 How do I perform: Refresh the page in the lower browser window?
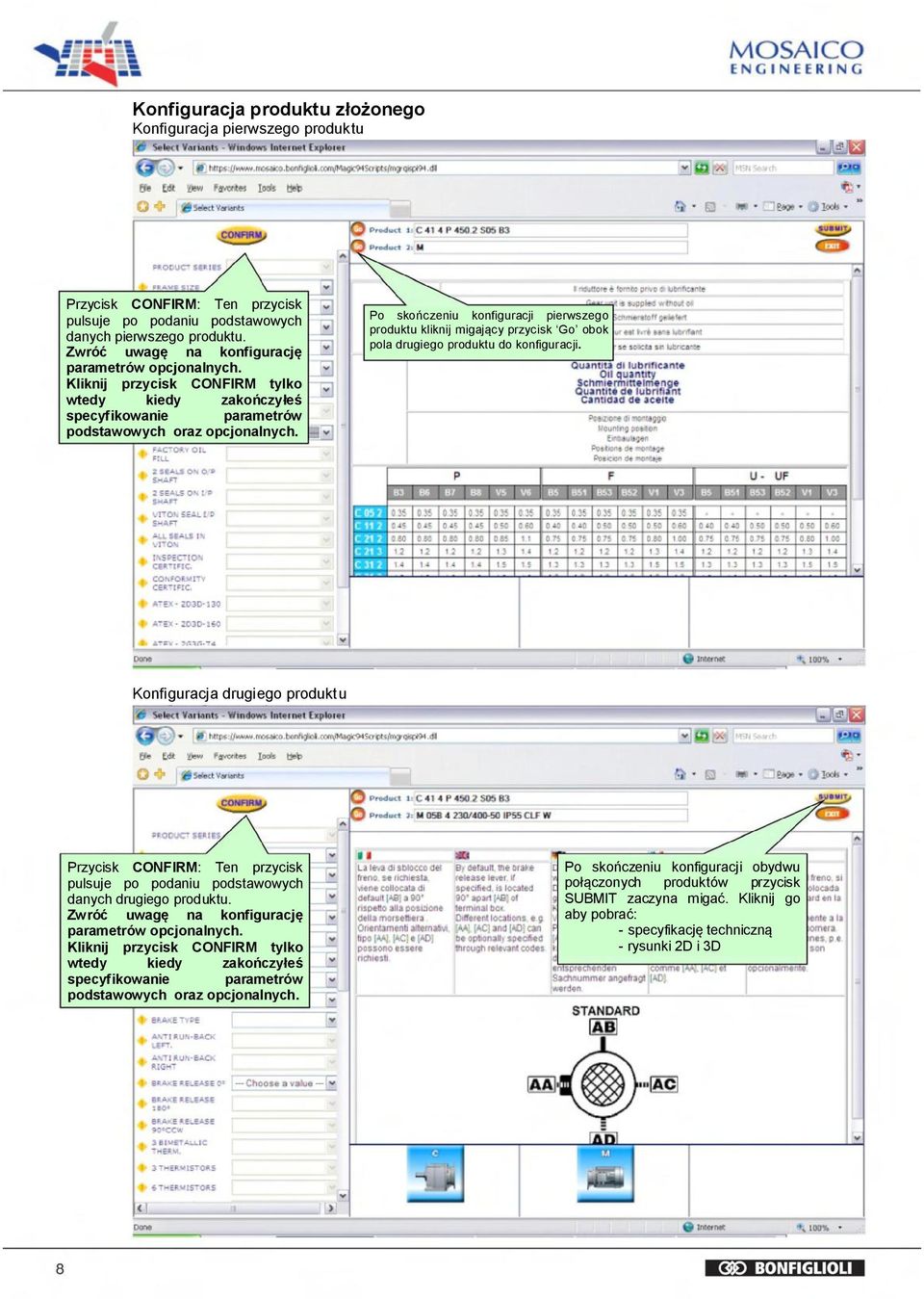tap(702, 736)
